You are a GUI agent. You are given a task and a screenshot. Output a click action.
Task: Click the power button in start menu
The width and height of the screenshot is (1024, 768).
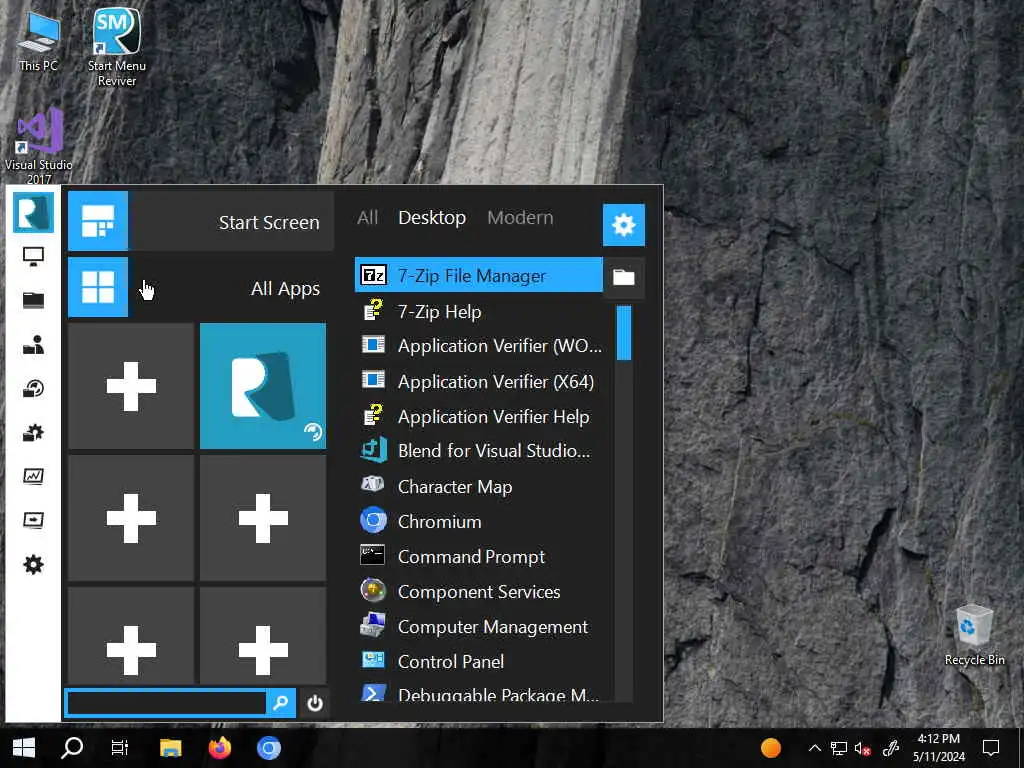pyautogui.click(x=315, y=703)
